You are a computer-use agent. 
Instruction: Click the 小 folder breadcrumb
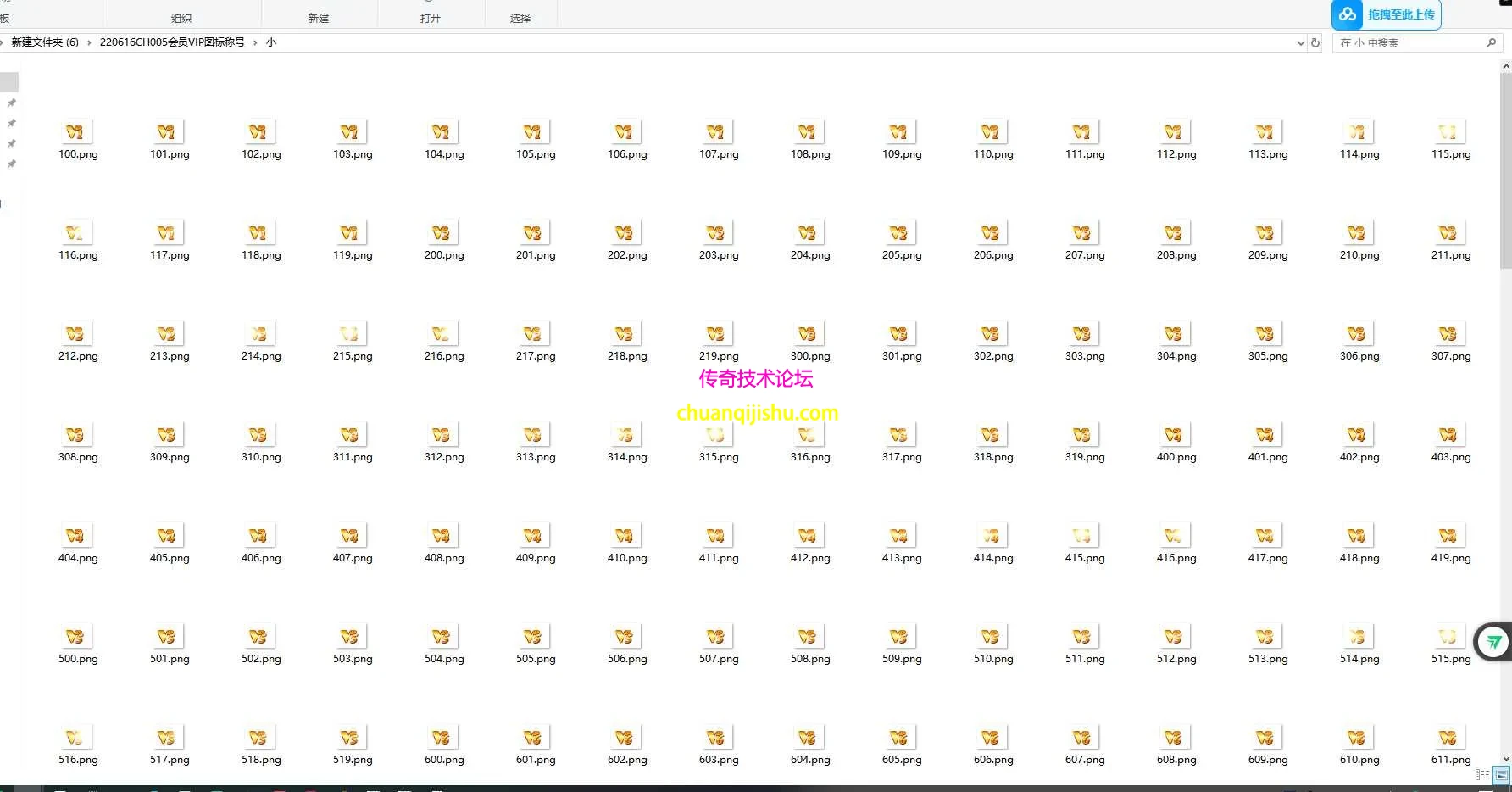point(271,42)
